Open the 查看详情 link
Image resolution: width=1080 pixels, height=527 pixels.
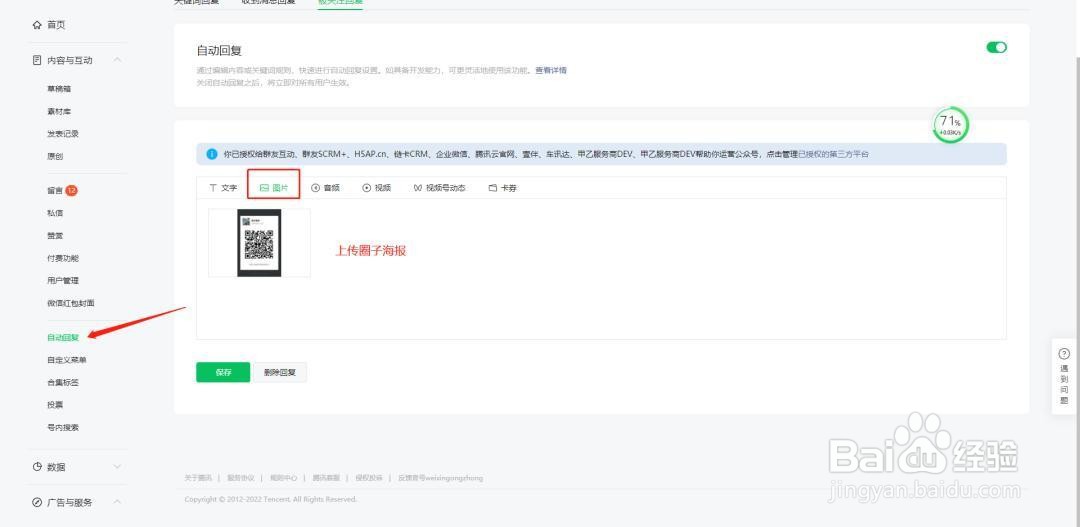(550, 70)
